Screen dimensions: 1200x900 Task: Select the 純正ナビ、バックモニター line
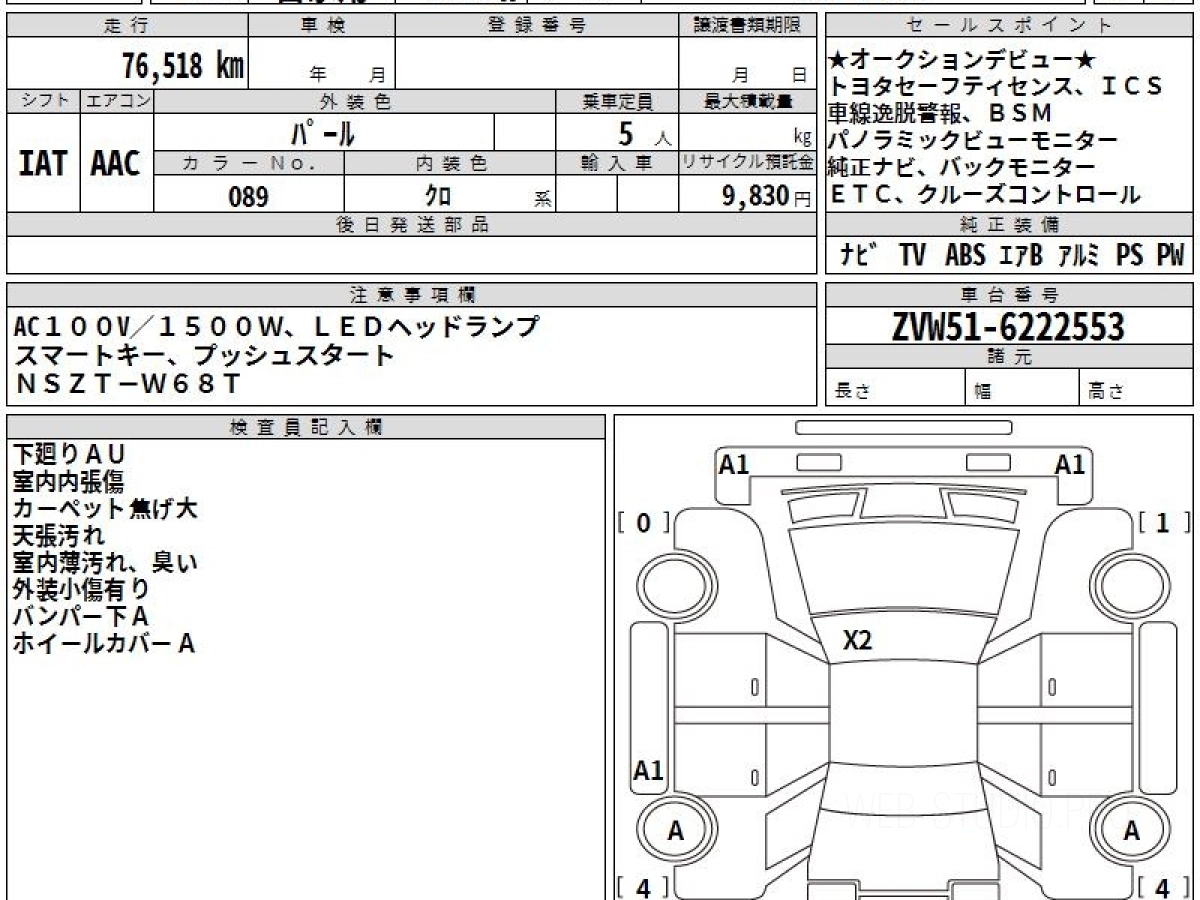pyautogui.click(x=962, y=168)
